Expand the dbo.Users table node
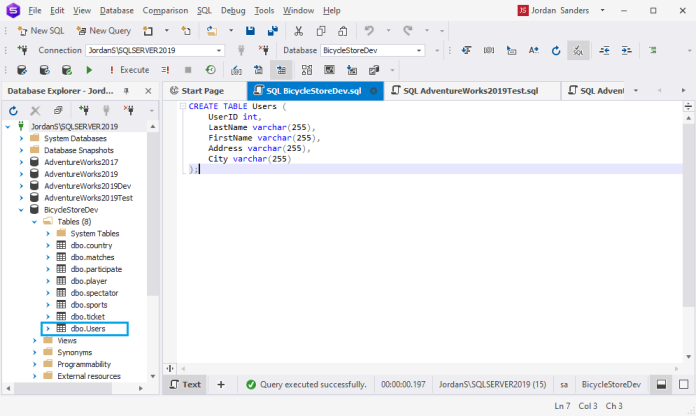This screenshot has height=416, width=696. point(47,329)
